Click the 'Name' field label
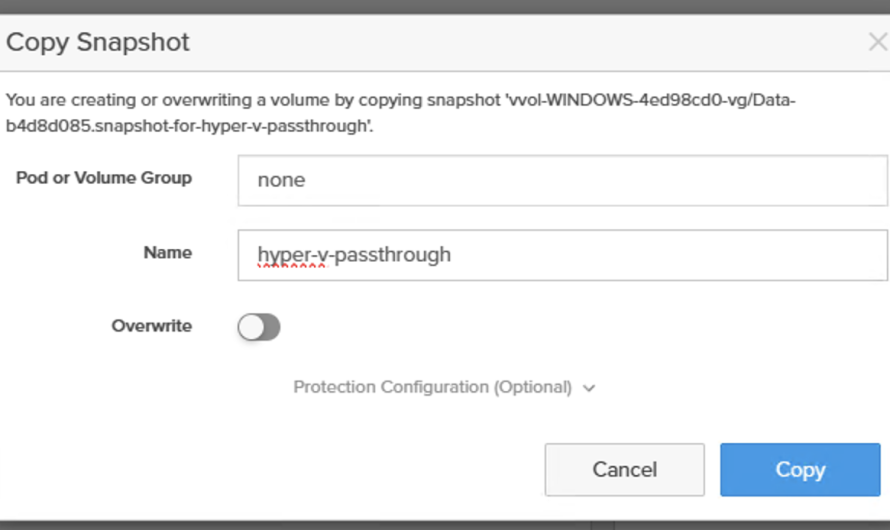 (x=167, y=253)
